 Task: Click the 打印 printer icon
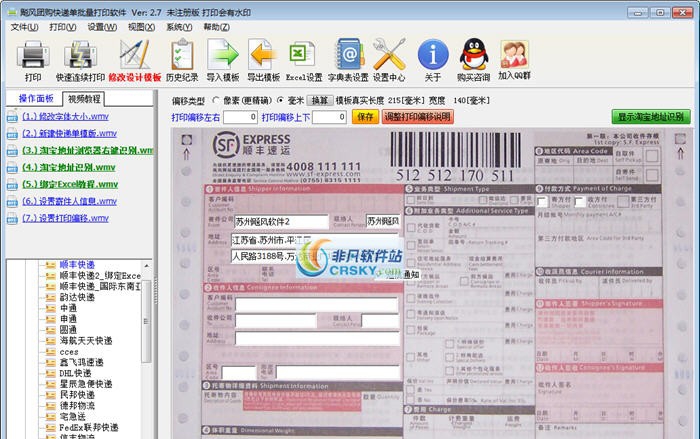point(33,54)
